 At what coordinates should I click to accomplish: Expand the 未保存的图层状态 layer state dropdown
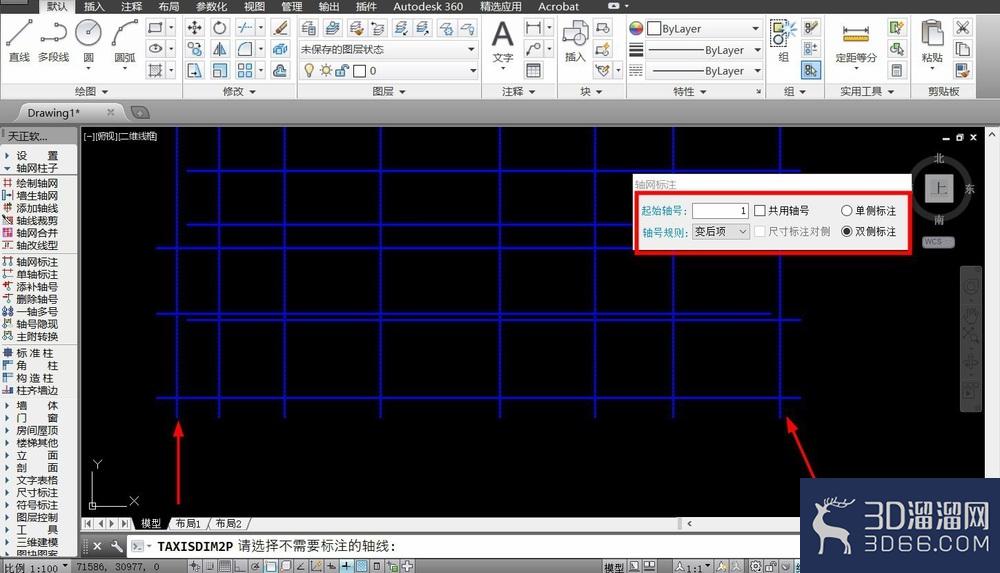point(388,49)
